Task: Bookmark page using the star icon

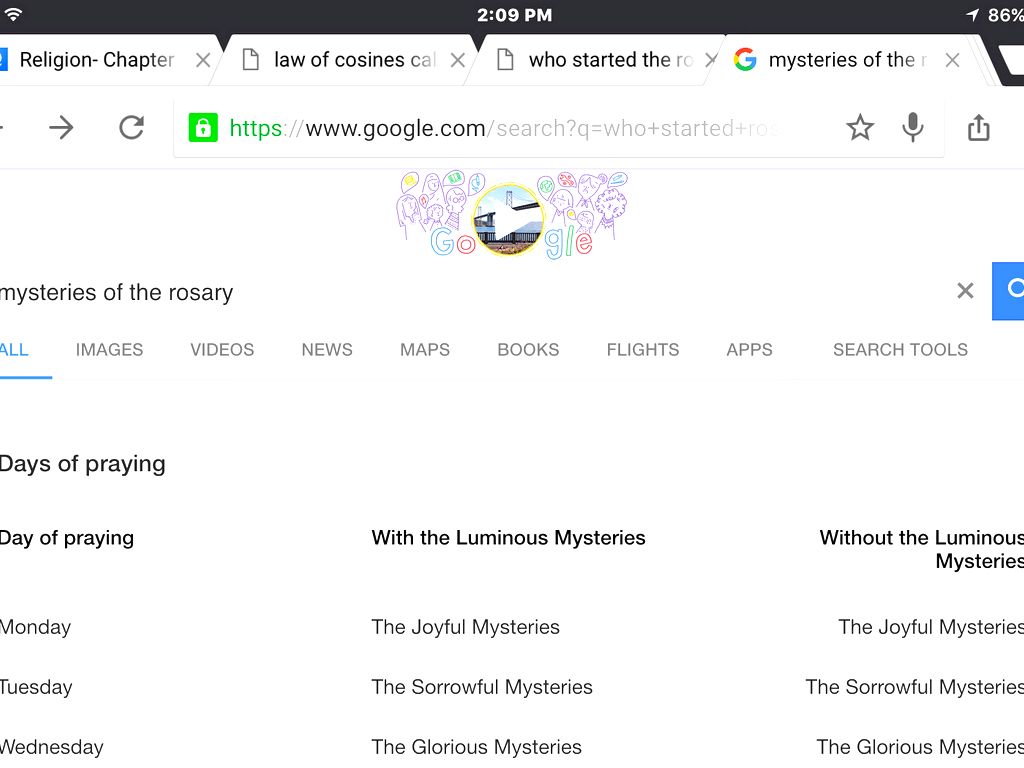Action: (860, 127)
